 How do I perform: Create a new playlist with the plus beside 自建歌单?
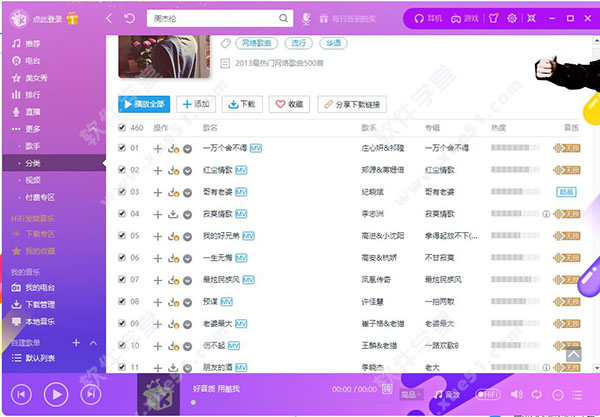[76, 343]
